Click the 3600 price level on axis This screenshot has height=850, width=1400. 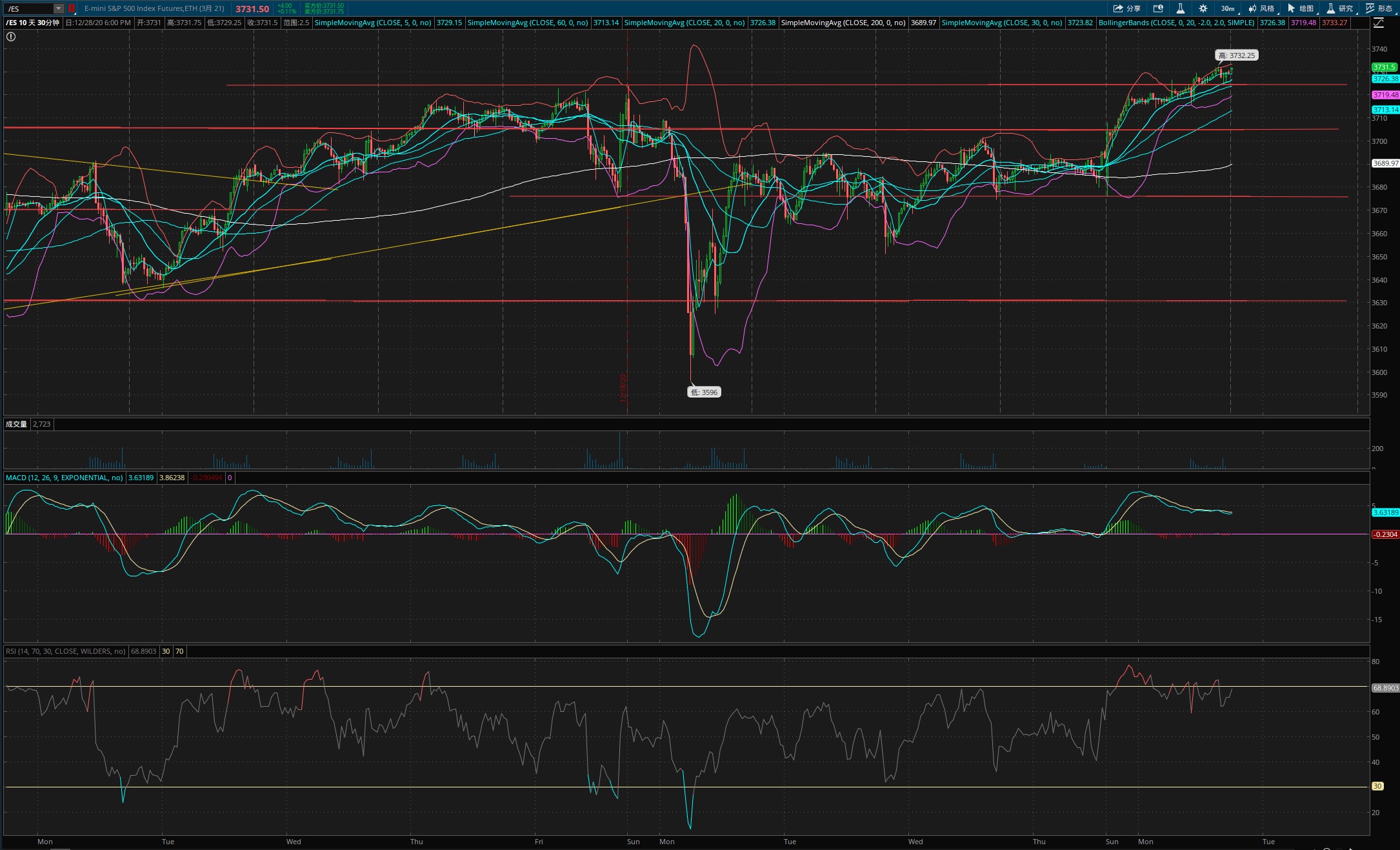1379,372
